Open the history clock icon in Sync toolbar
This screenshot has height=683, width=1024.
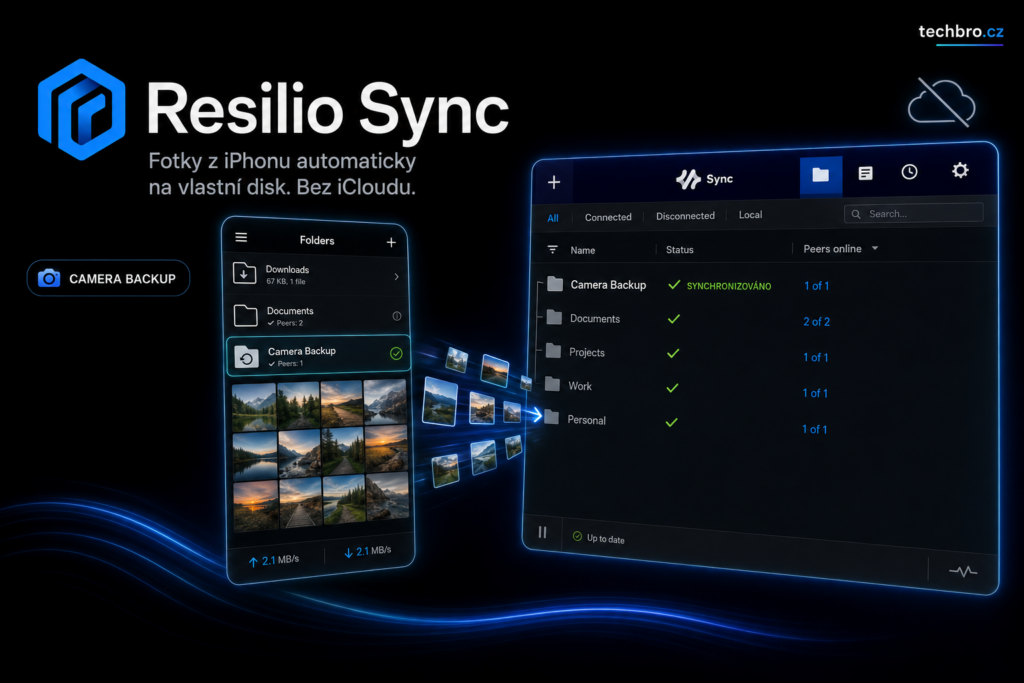909,172
